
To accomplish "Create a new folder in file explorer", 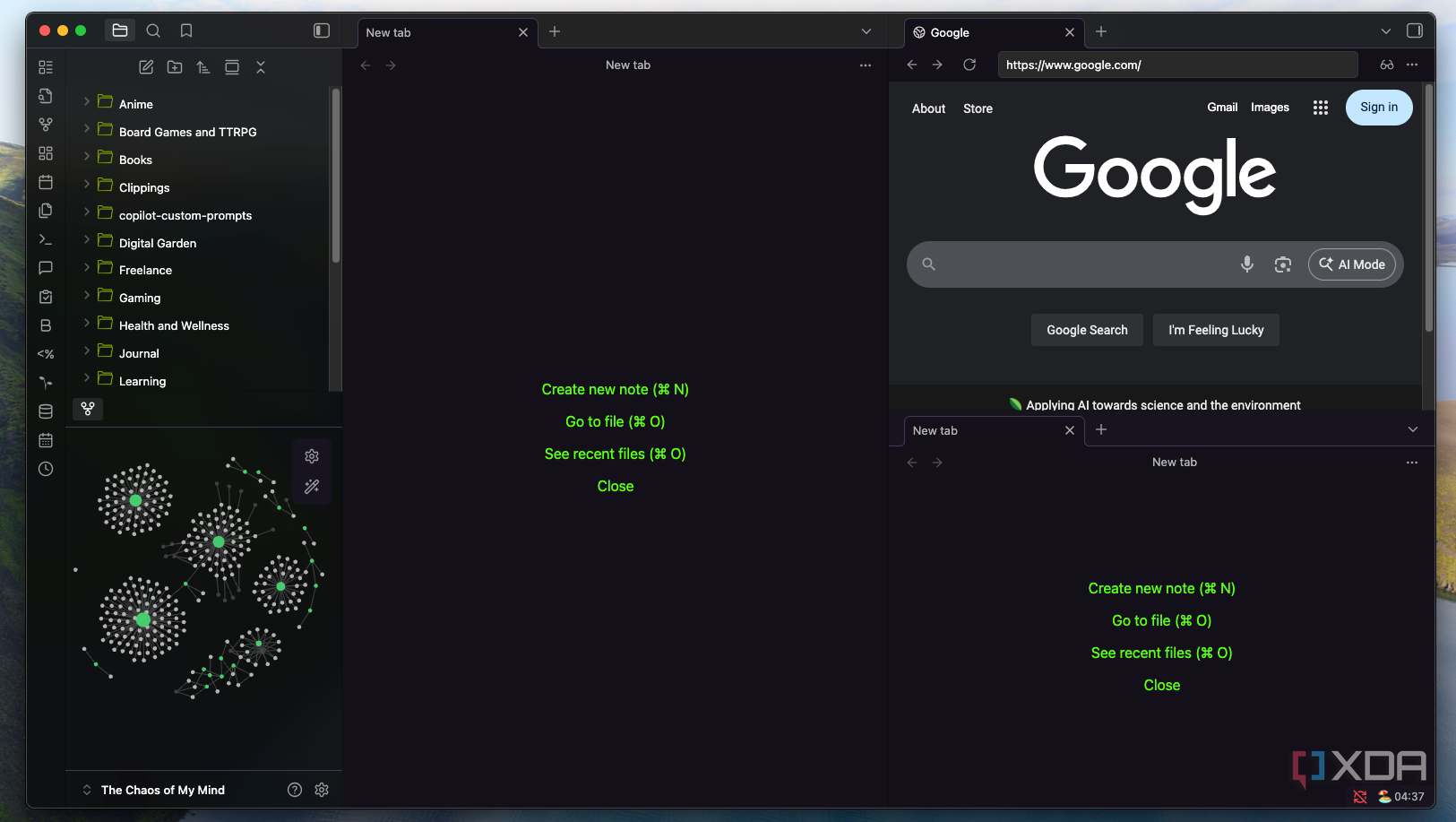I will click(175, 67).
